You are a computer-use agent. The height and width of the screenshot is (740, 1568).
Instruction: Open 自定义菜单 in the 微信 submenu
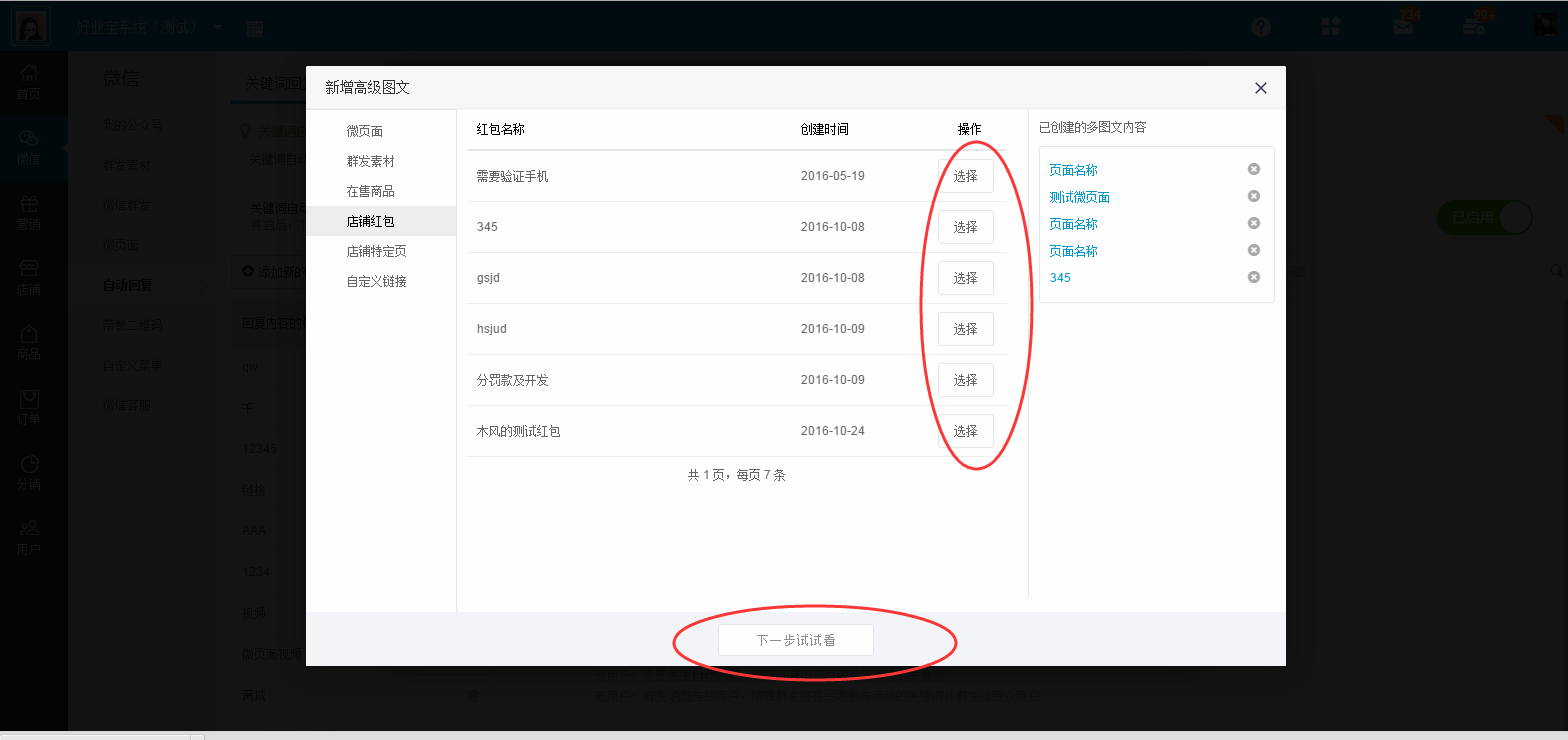pyautogui.click(x=132, y=365)
